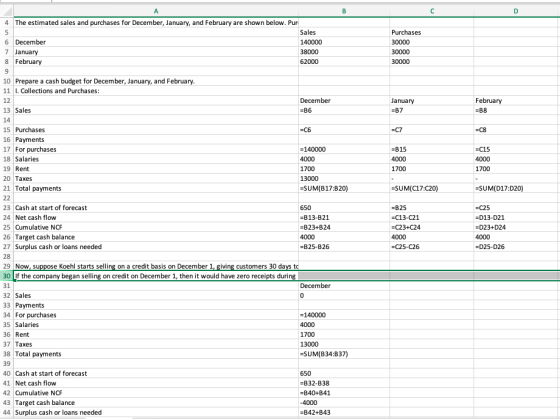Select column C header
Screen dimensions: 560x419
pos(432,11)
